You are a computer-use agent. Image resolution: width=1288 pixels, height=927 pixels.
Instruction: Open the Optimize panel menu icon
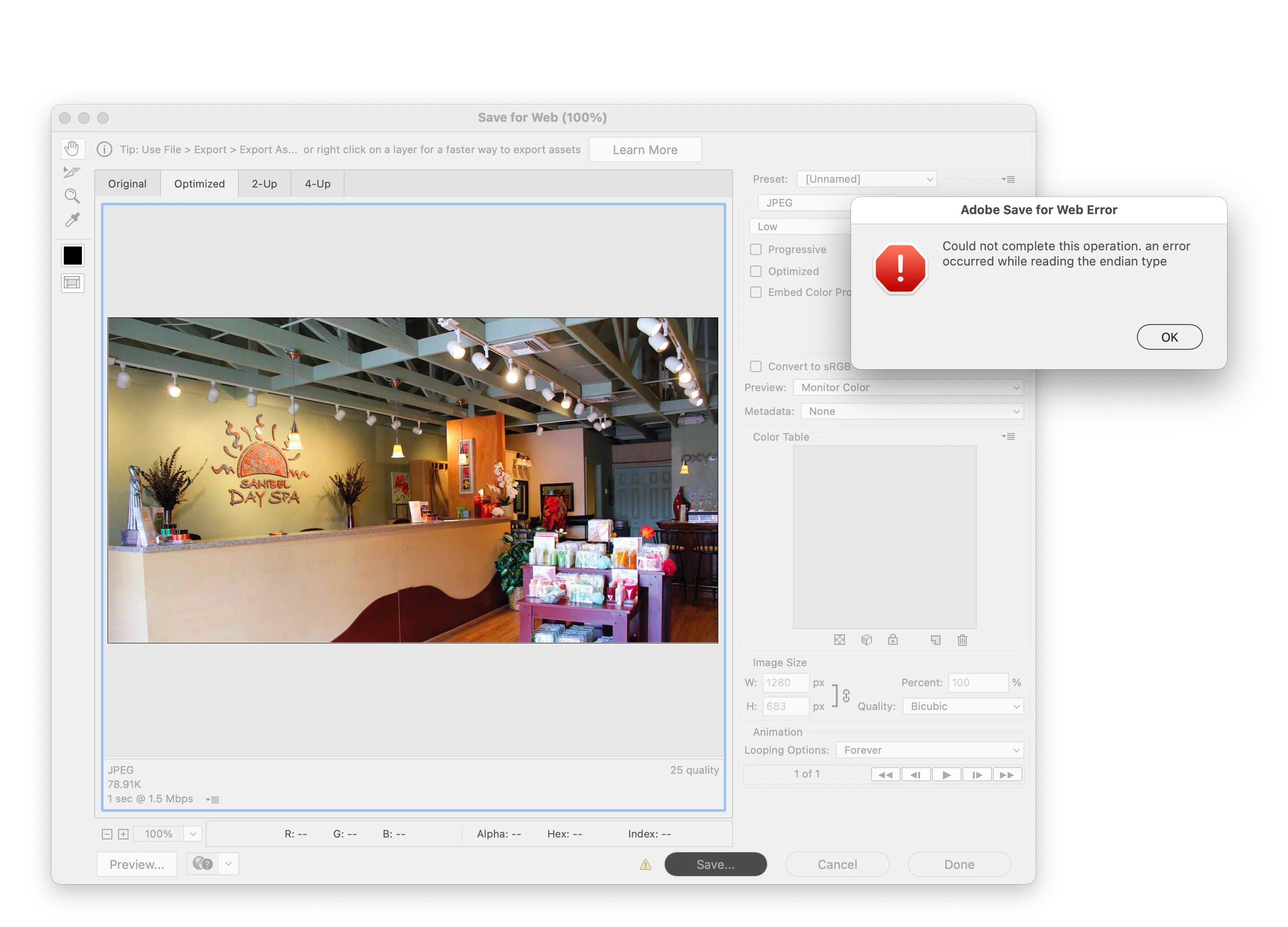tap(1008, 179)
